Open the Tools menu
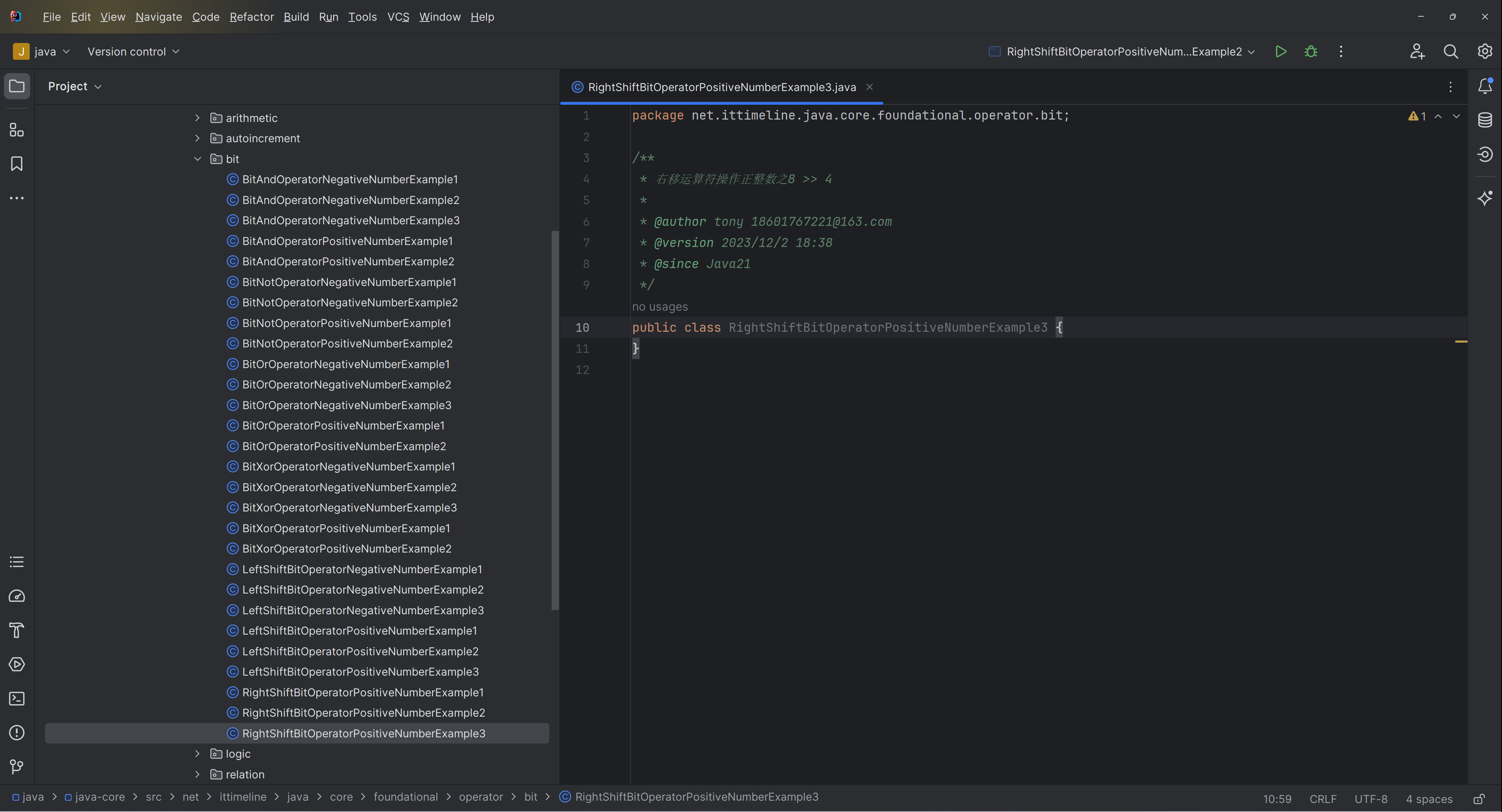Viewport: 1502px width, 812px height. (362, 17)
